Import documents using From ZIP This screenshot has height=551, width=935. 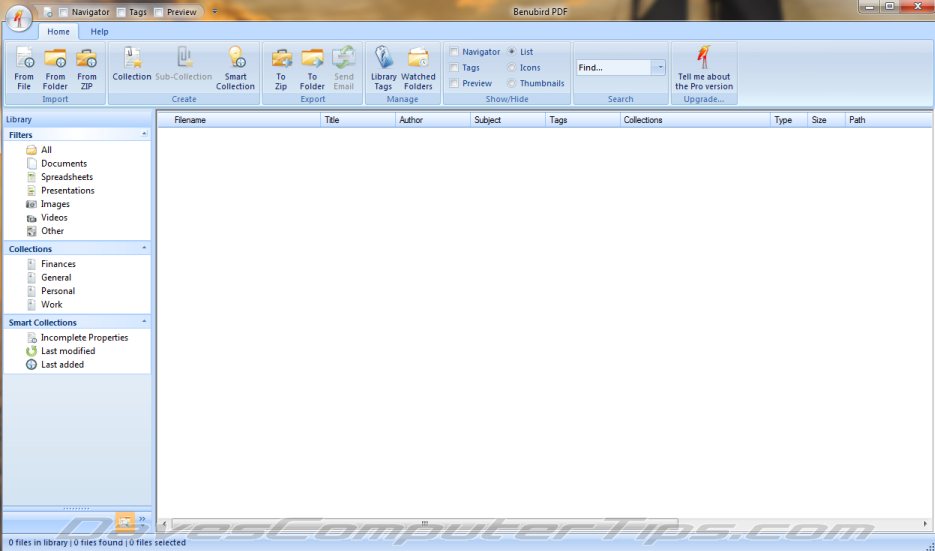coord(86,68)
